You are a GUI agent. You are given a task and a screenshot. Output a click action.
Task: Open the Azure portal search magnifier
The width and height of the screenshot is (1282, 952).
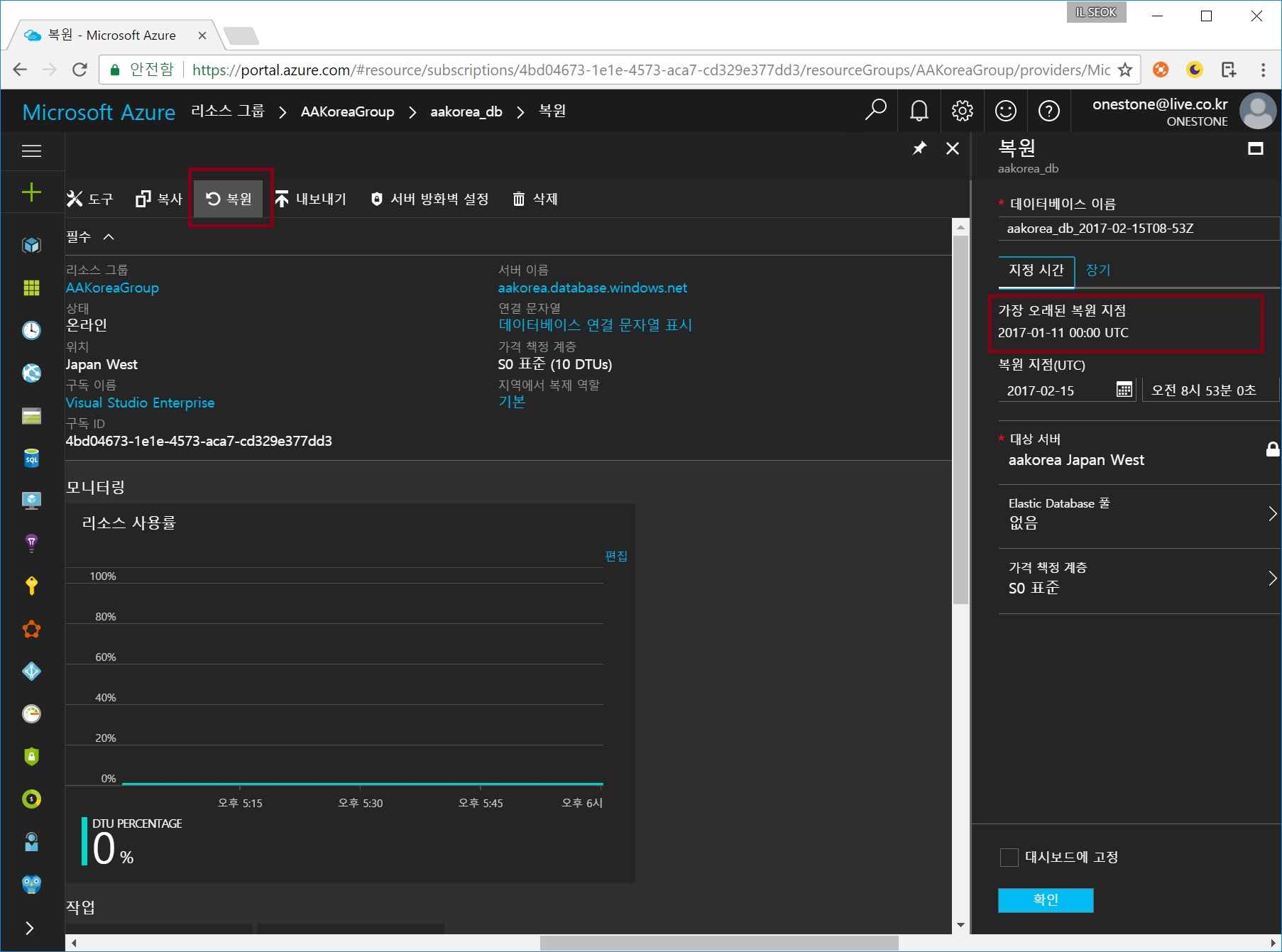click(x=875, y=110)
